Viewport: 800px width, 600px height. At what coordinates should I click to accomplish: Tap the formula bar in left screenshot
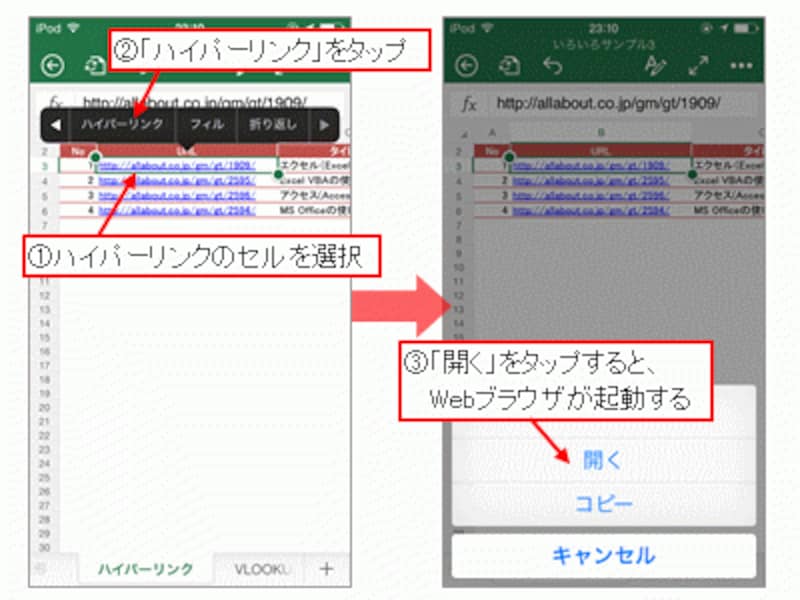(195, 103)
